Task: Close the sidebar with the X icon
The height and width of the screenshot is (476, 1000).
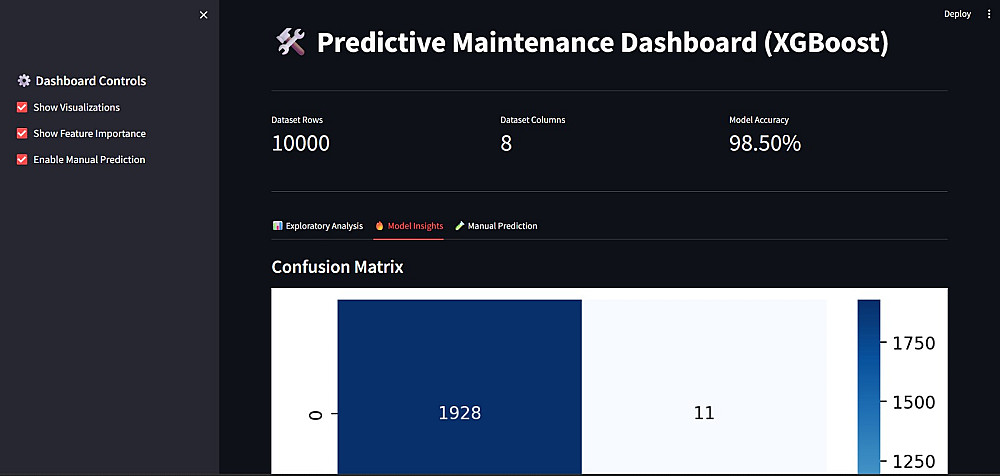Action: point(203,15)
